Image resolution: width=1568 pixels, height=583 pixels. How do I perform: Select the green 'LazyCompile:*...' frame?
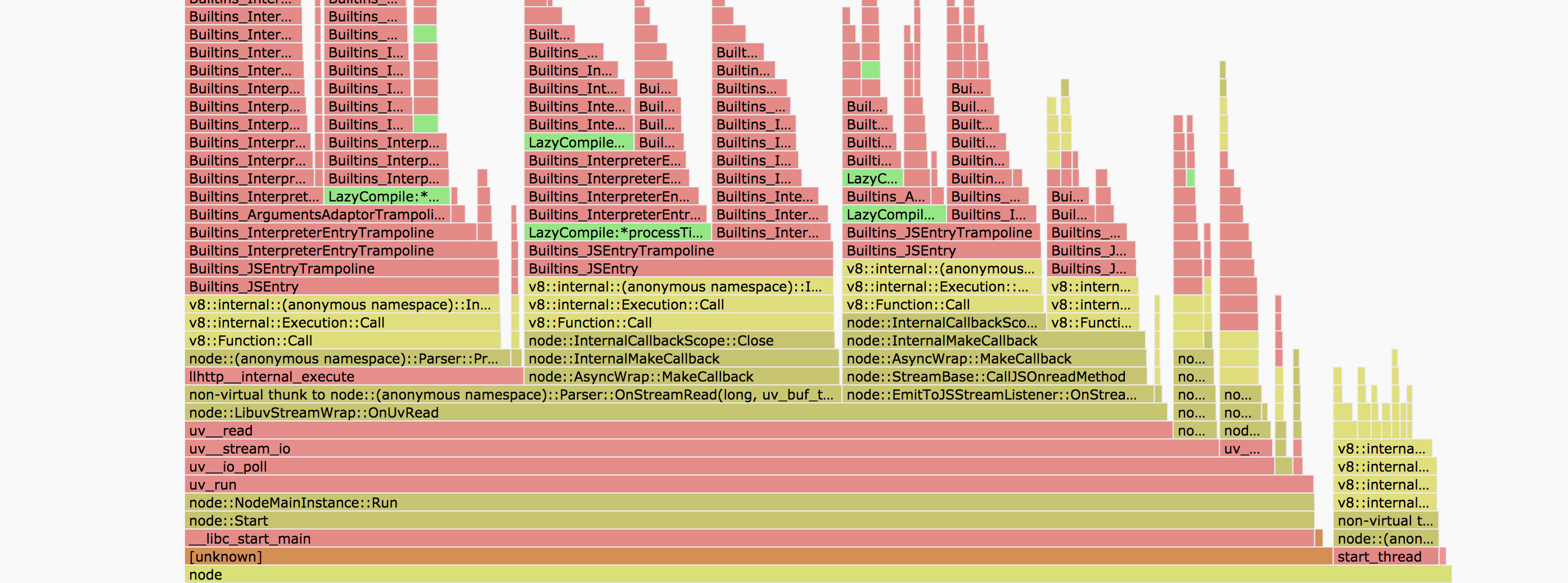[x=386, y=197]
